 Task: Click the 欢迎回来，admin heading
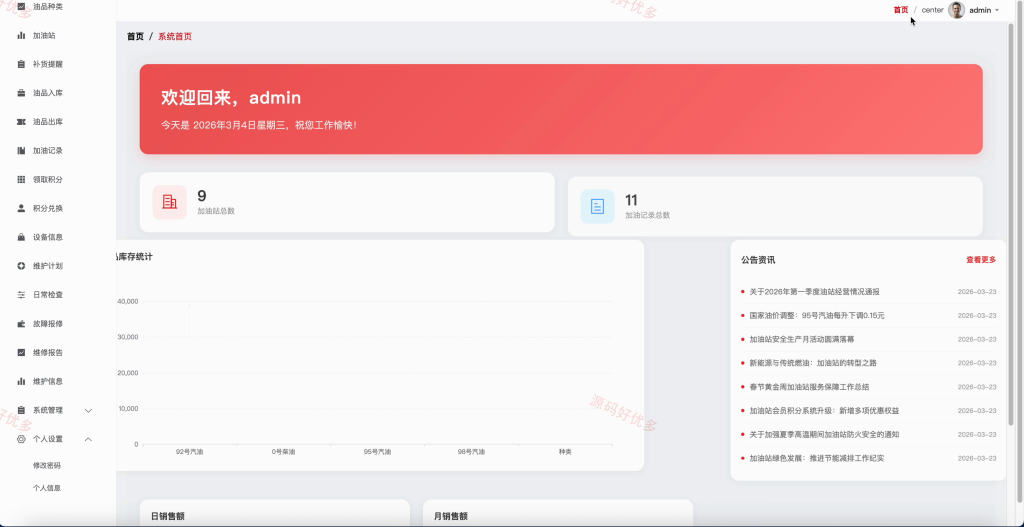[x=231, y=98]
